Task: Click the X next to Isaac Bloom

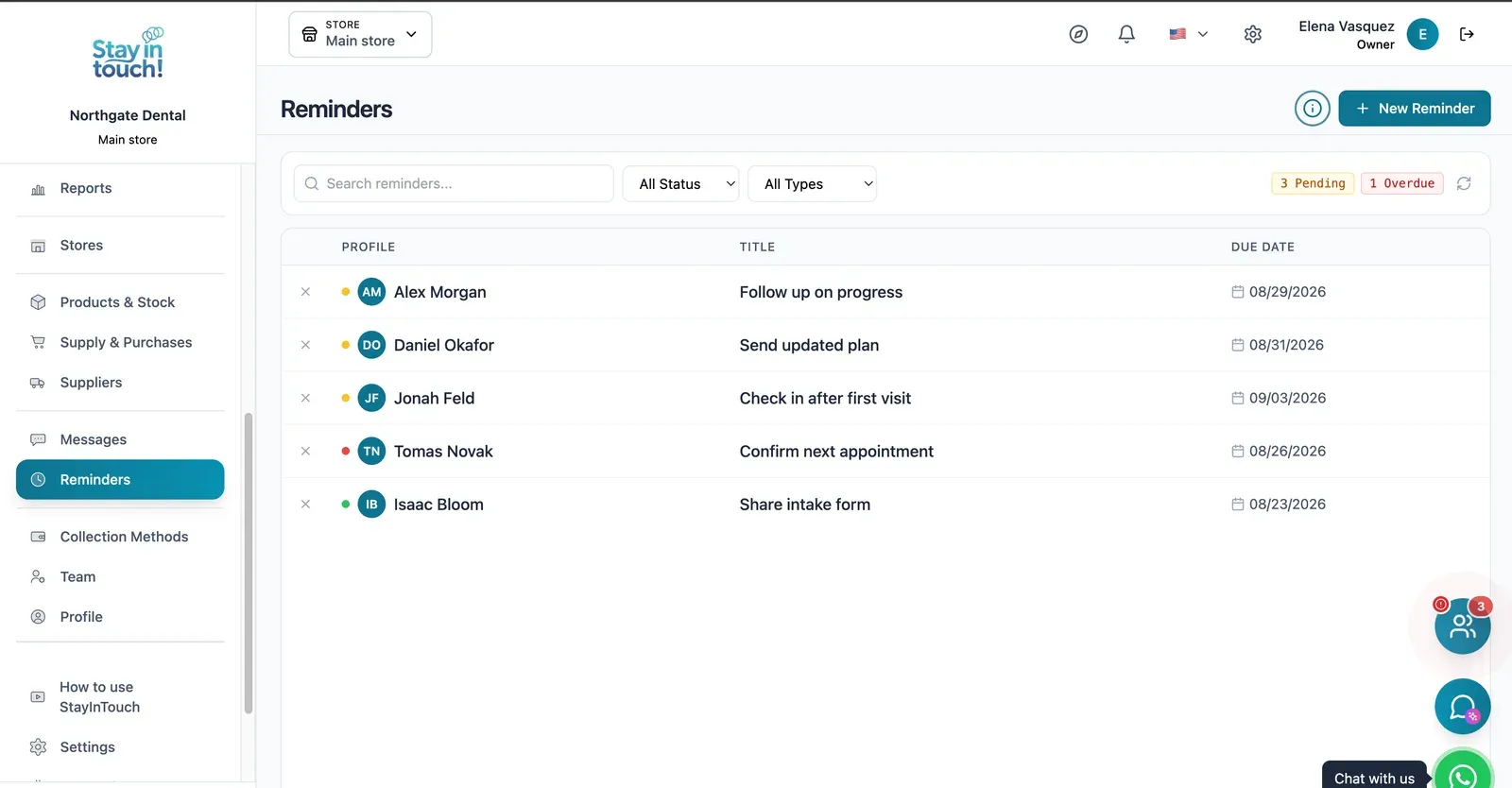Action: [x=305, y=505]
